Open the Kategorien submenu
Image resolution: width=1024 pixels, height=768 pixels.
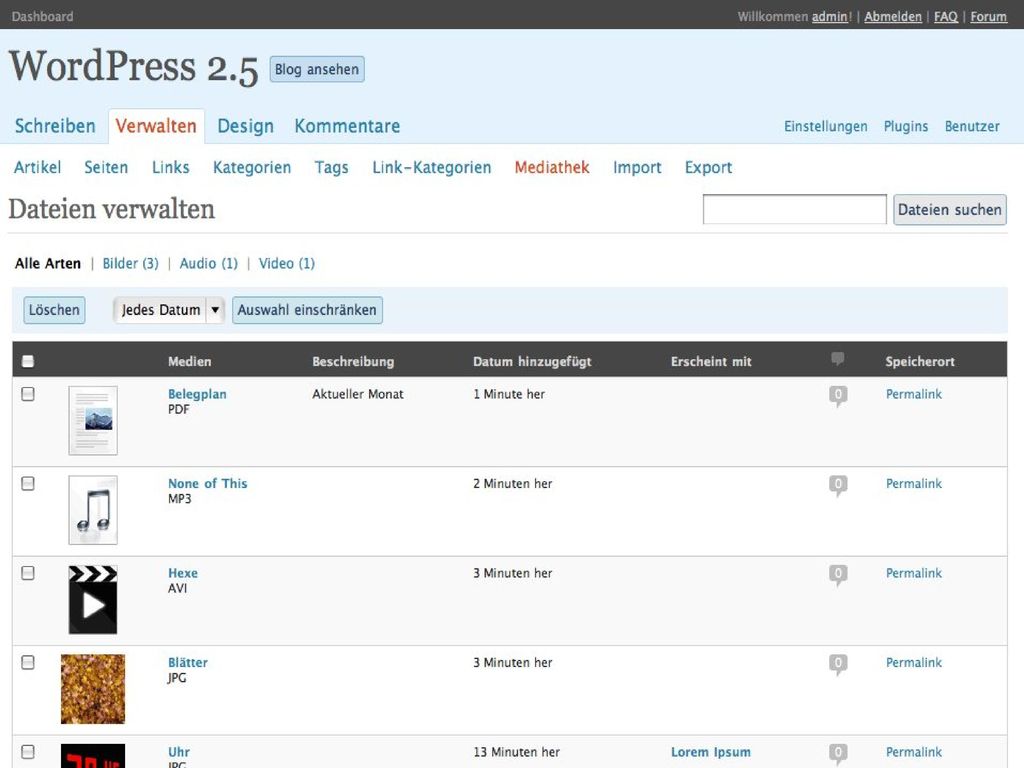pos(252,167)
